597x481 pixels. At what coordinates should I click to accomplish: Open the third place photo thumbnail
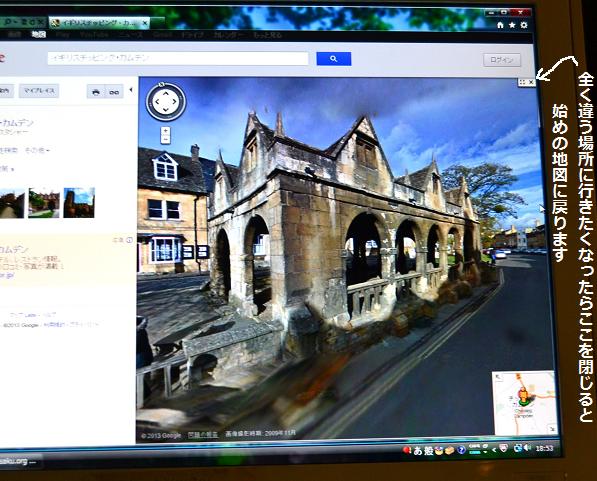(79, 203)
